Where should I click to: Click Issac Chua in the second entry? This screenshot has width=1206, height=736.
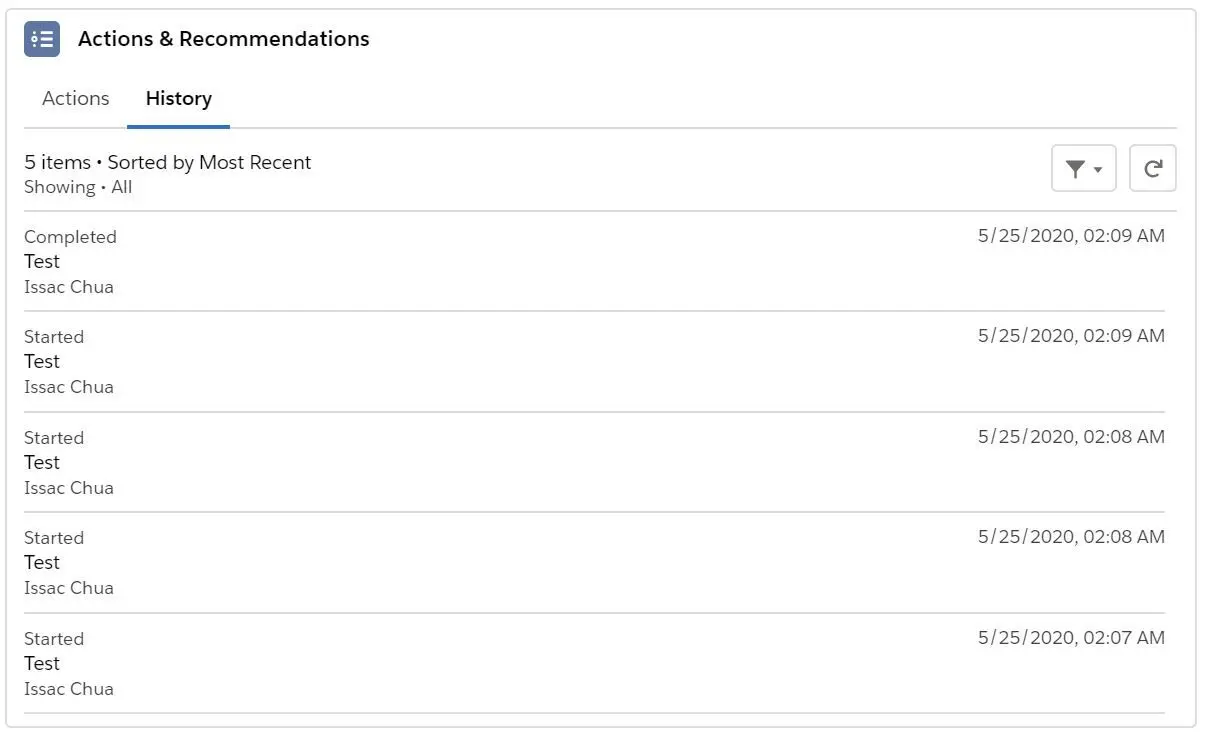69,387
